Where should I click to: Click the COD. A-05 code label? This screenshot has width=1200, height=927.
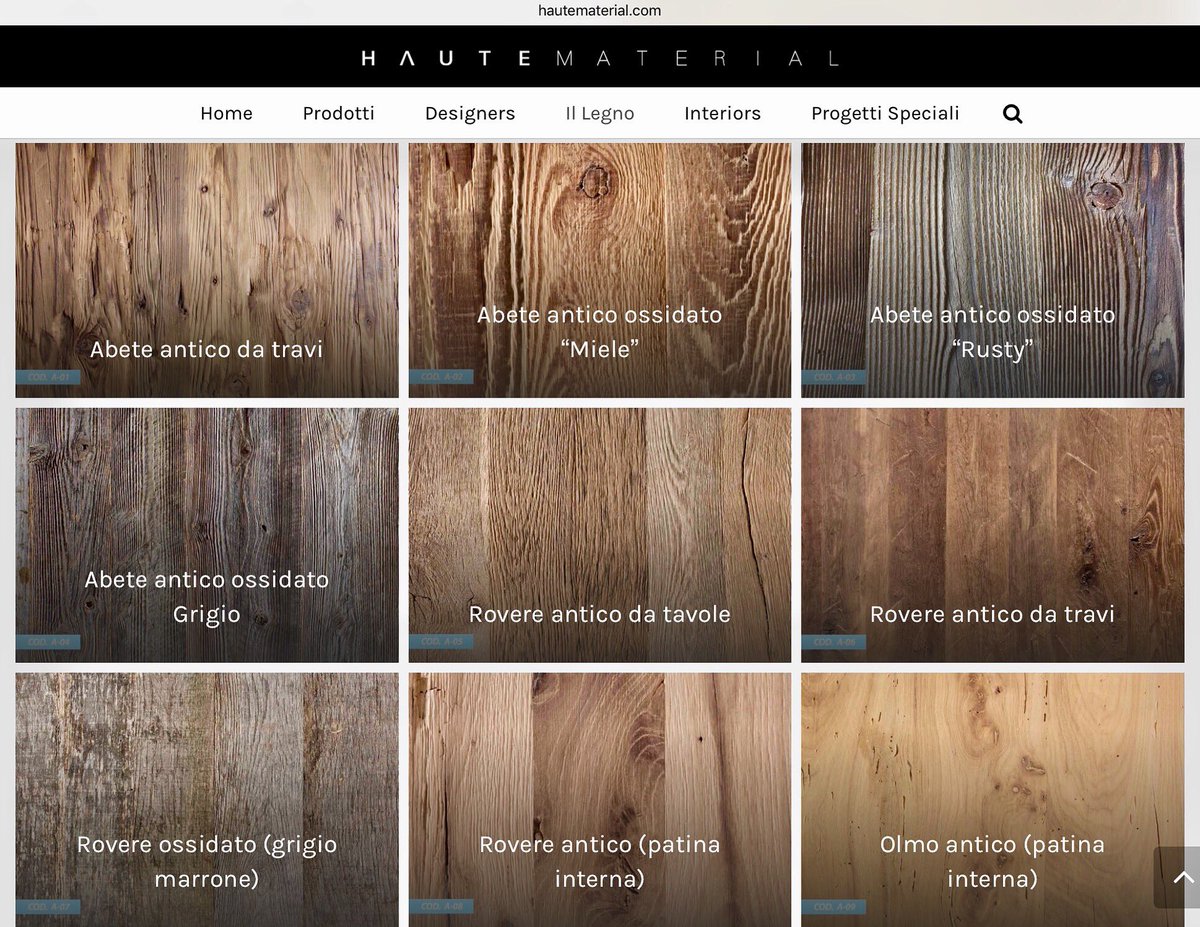[441, 642]
